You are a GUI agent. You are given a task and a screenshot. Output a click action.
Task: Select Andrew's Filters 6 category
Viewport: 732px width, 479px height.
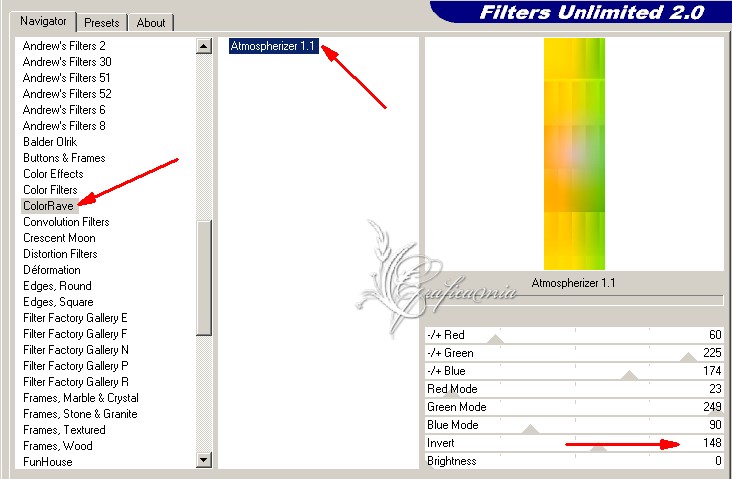click(x=64, y=110)
